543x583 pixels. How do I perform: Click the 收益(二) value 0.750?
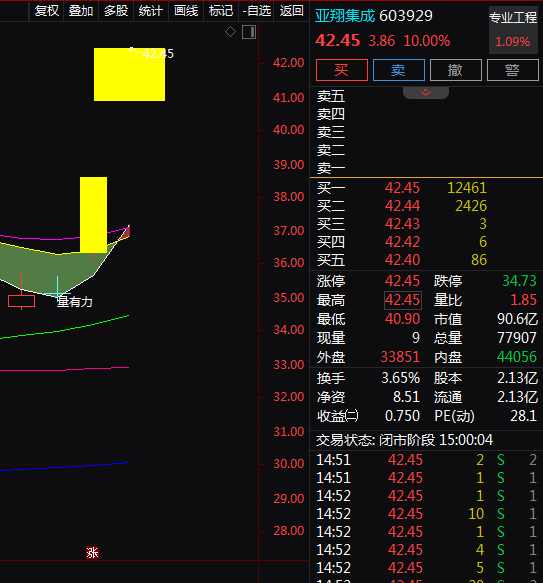tap(402, 416)
